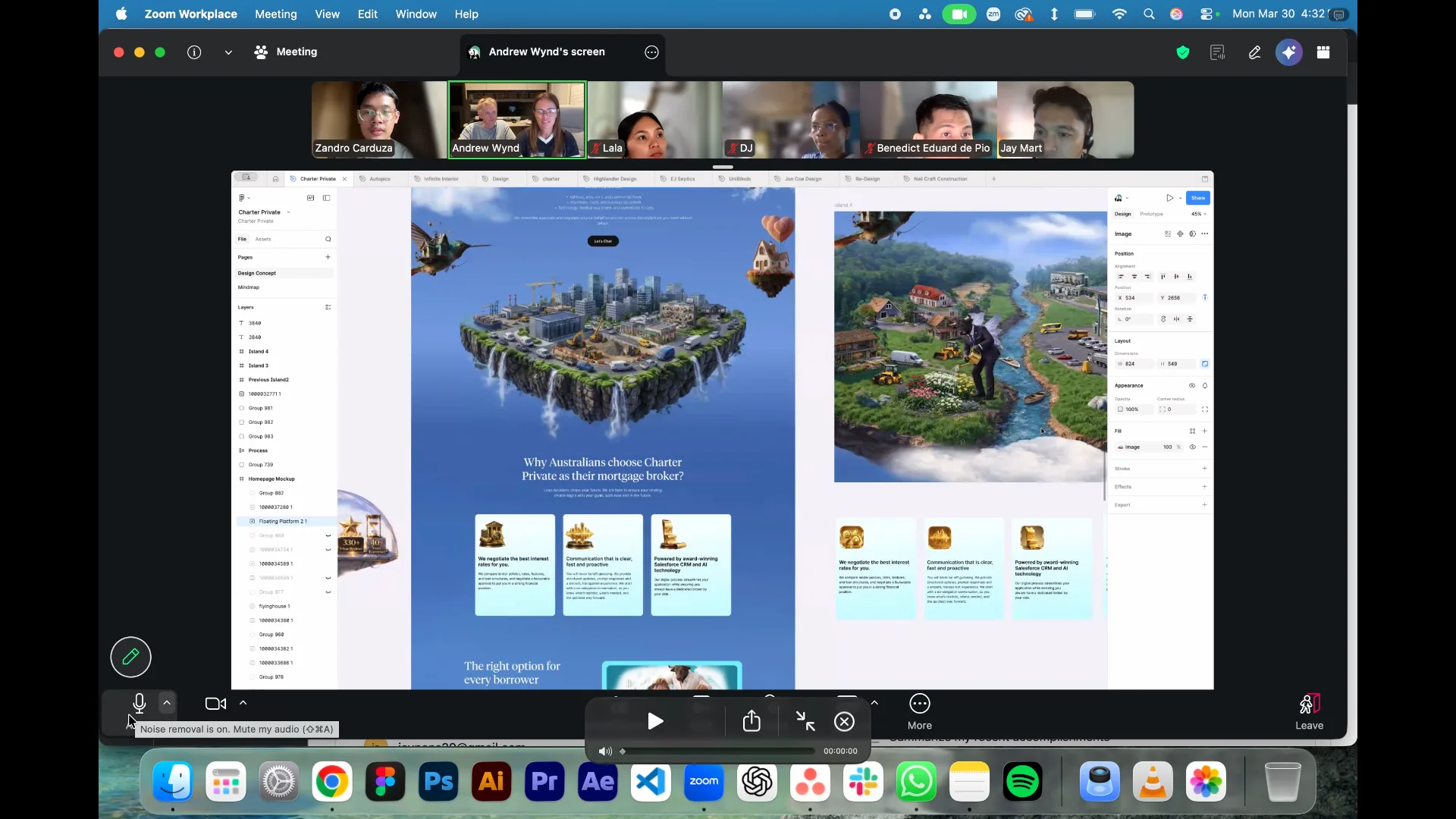Add a new page in Figma's Pages section

(x=328, y=257)
